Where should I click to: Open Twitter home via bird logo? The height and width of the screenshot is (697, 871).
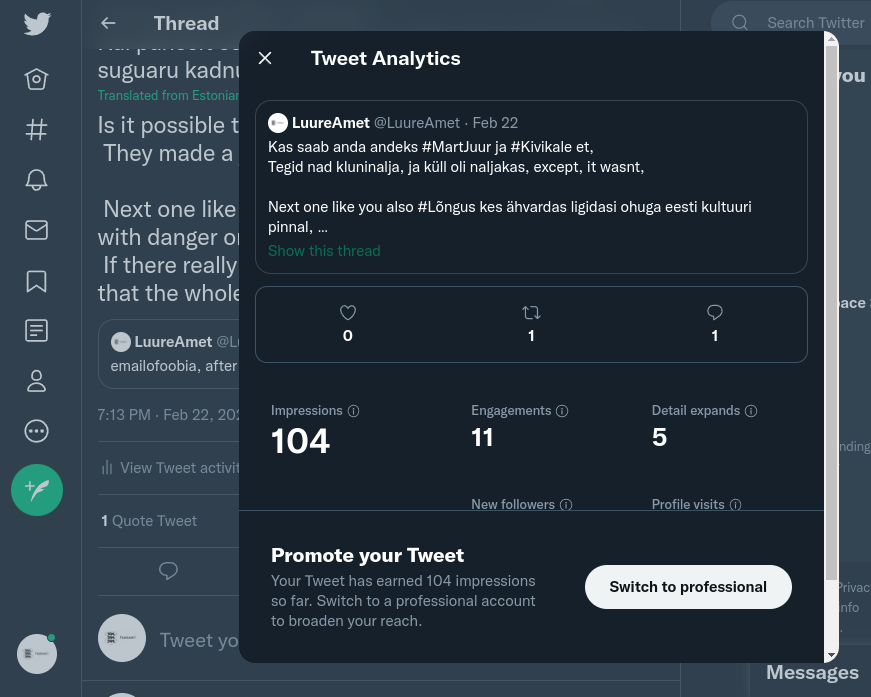[x=37, y=24]
